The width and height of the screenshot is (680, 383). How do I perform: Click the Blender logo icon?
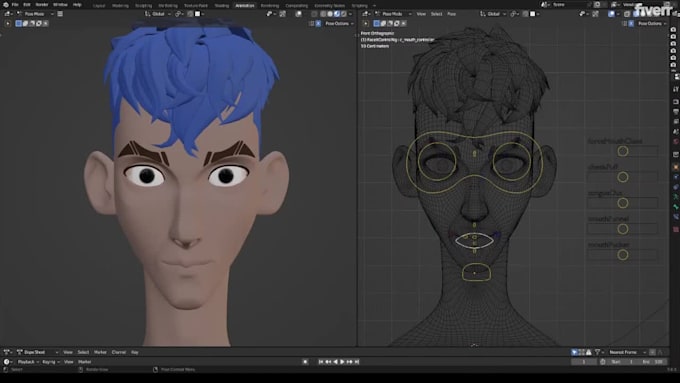[x=5, y=5]
